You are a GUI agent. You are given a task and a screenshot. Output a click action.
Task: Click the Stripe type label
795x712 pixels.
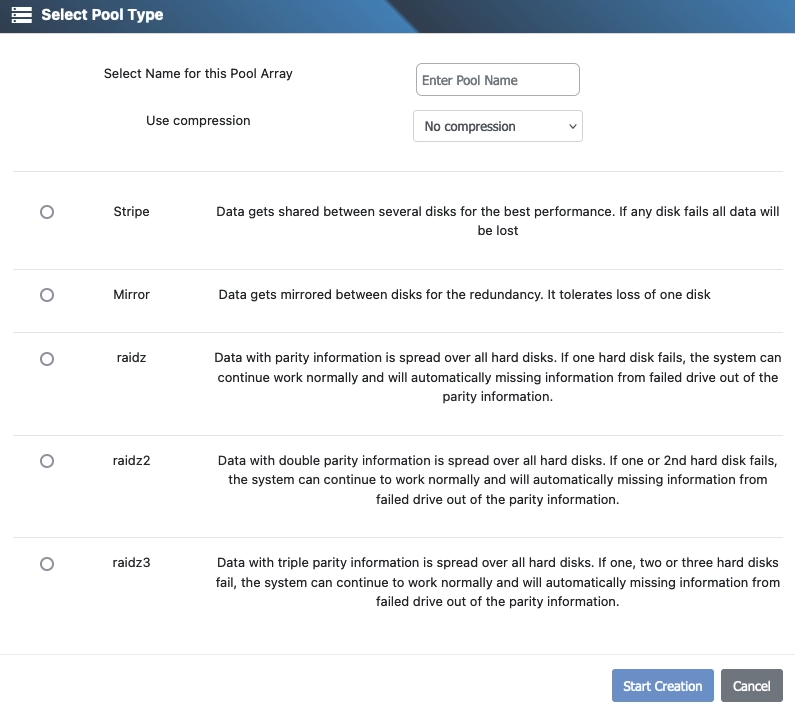[131, 212]
